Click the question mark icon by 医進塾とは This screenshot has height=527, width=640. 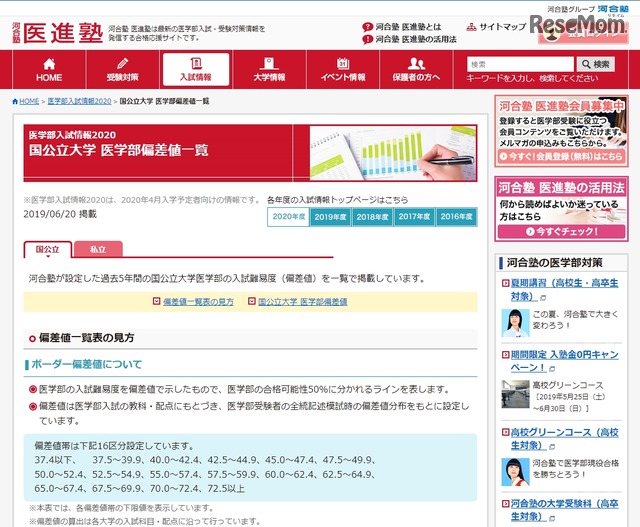click(x=367, y=27)
